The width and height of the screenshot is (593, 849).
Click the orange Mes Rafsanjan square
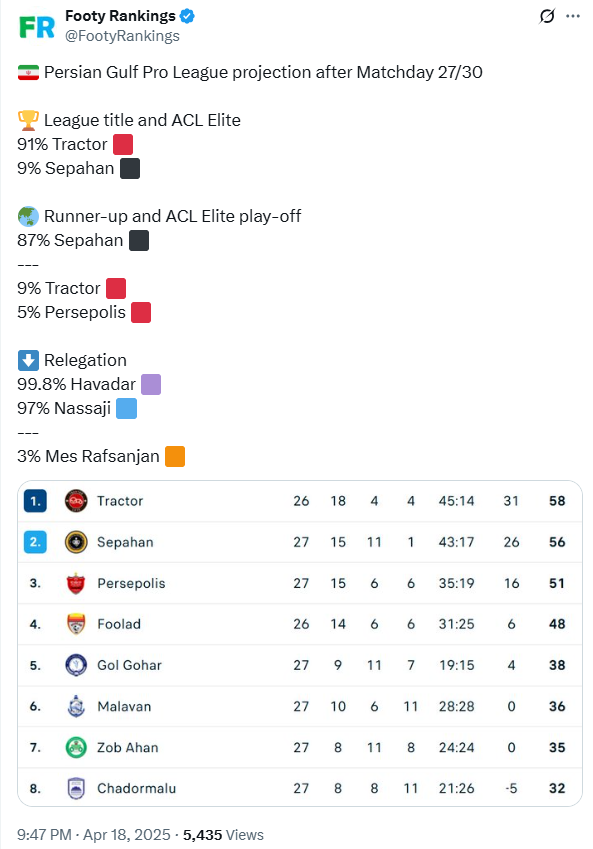(175, 456)
